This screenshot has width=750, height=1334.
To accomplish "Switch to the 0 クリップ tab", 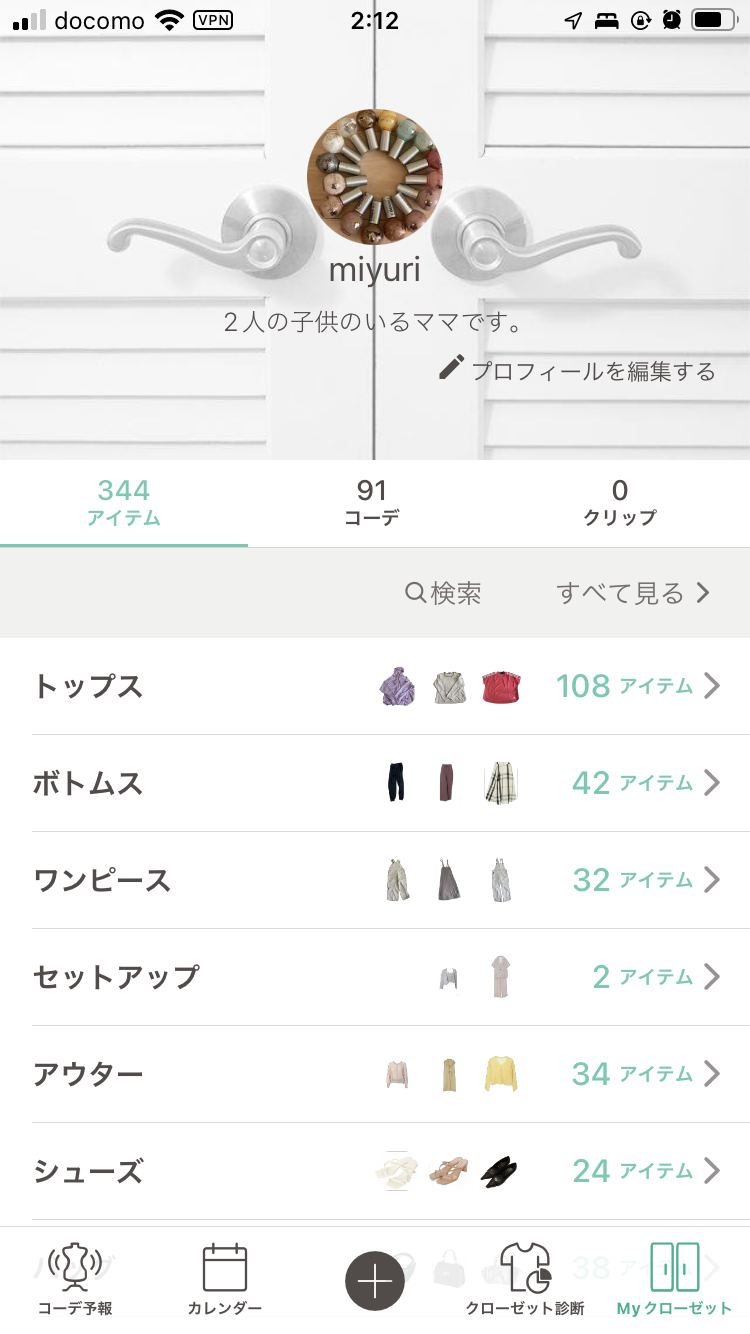I will [x=620, y=502].
